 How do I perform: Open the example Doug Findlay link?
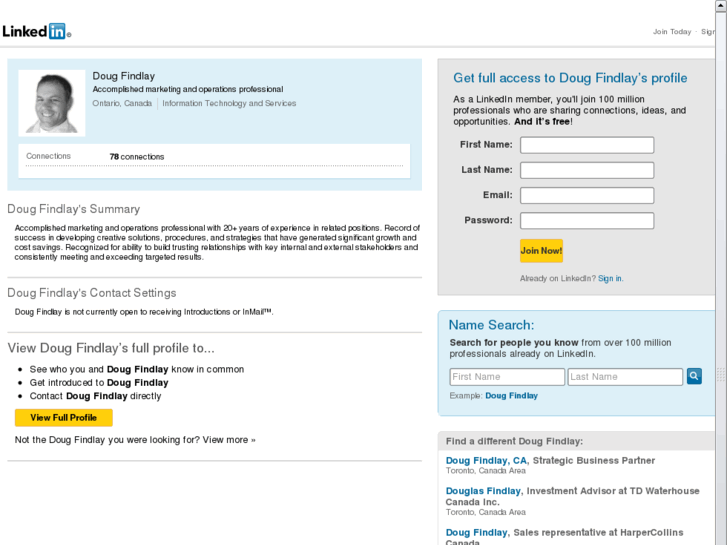tap(511, 396)
